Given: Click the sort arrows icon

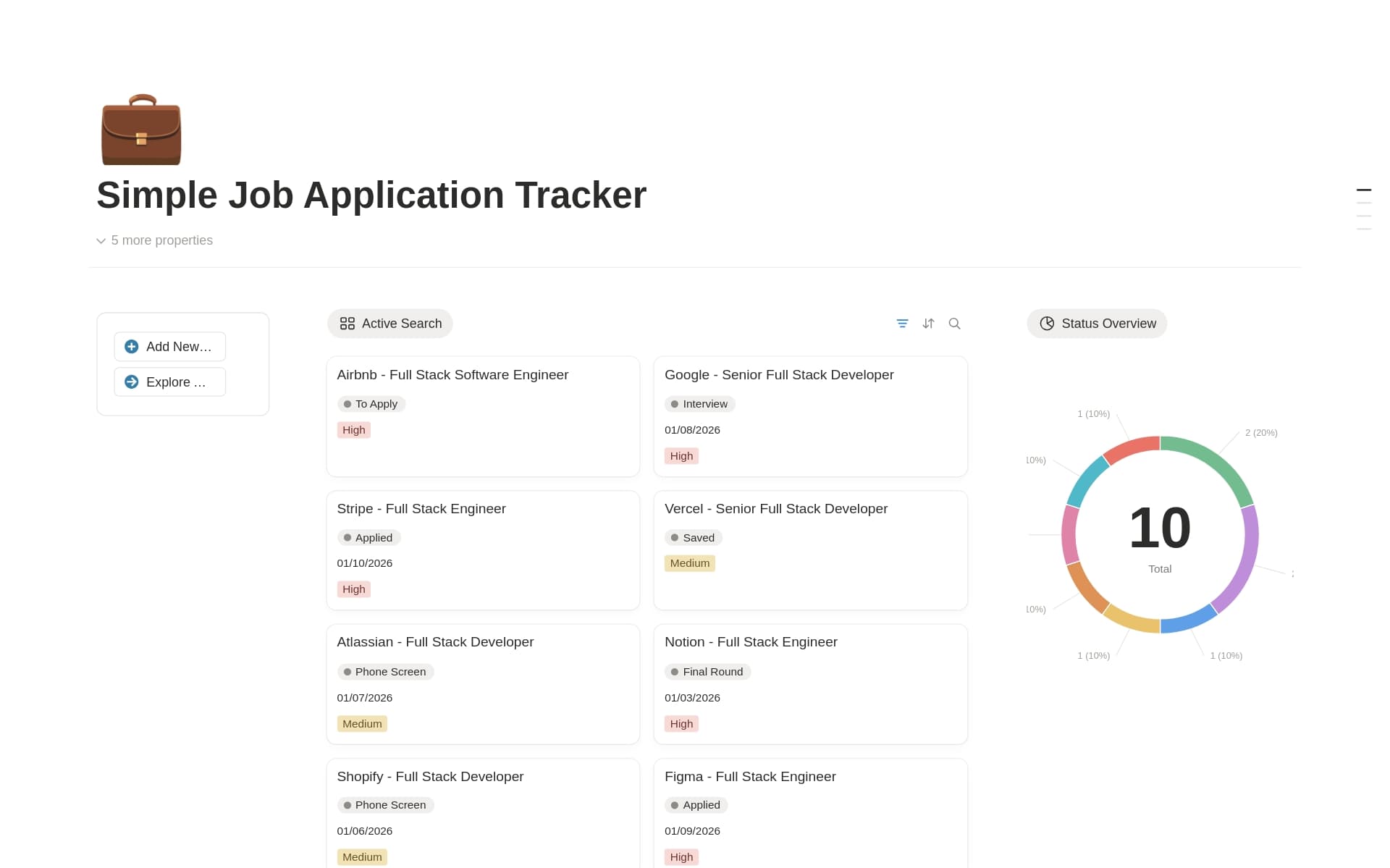Looking at the screenshot, I should pyautogui.click(x=928, y=324).
